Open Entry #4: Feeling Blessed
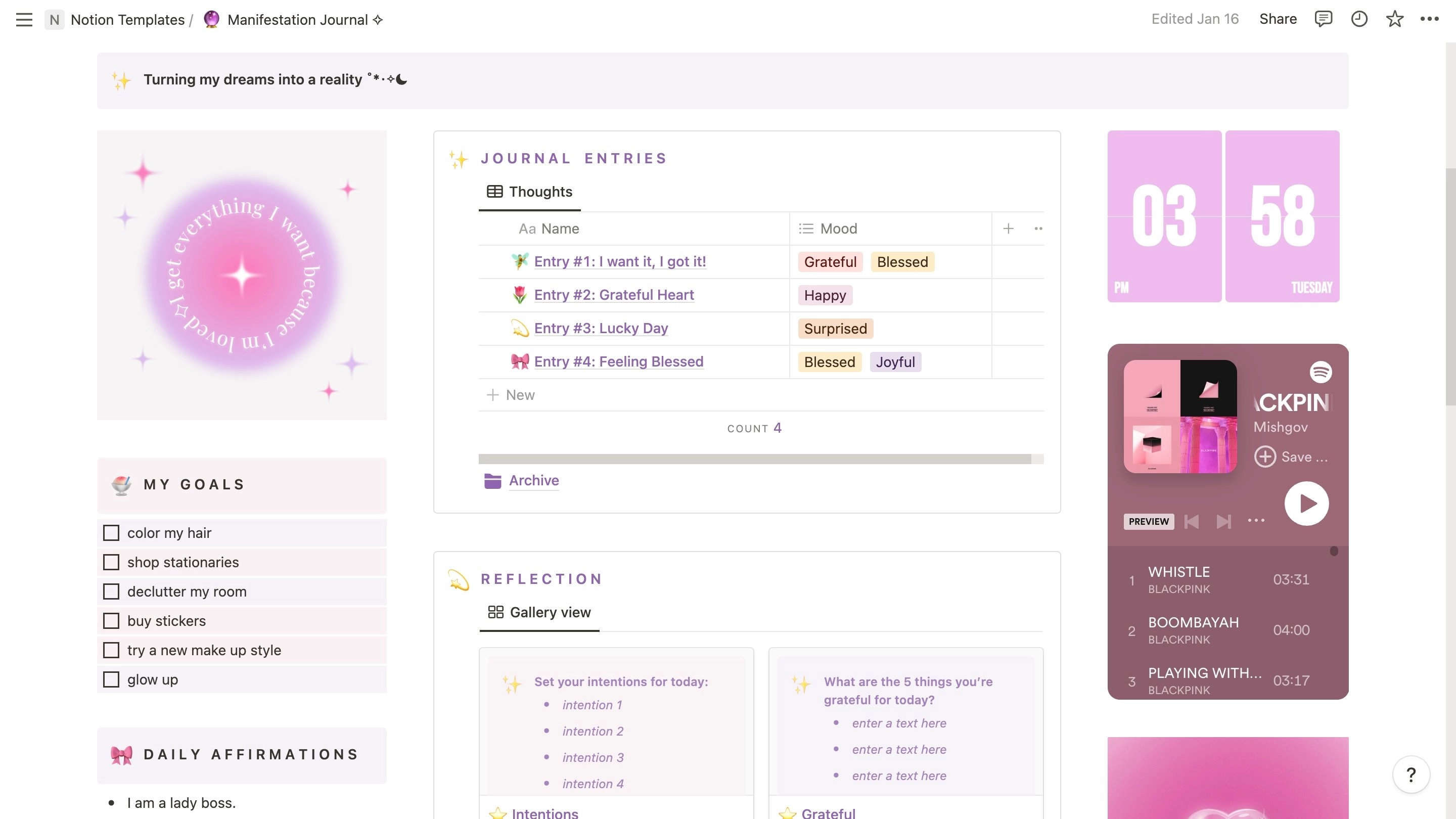Image resolution: width=1456 pixels, height=819 pixels. (619, 361)
